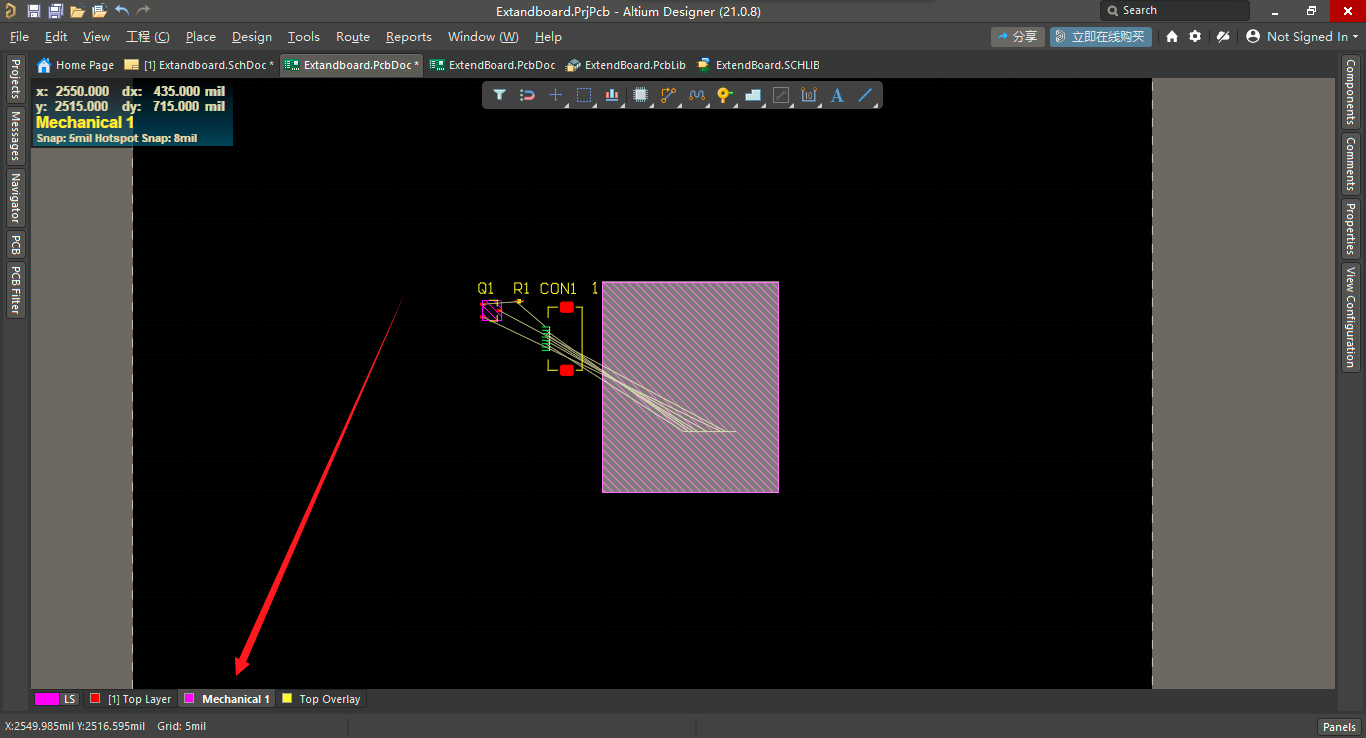Viewport: 1366px width, 738px height.
Task: Go to home via house icon
Action: point(1172,36)
